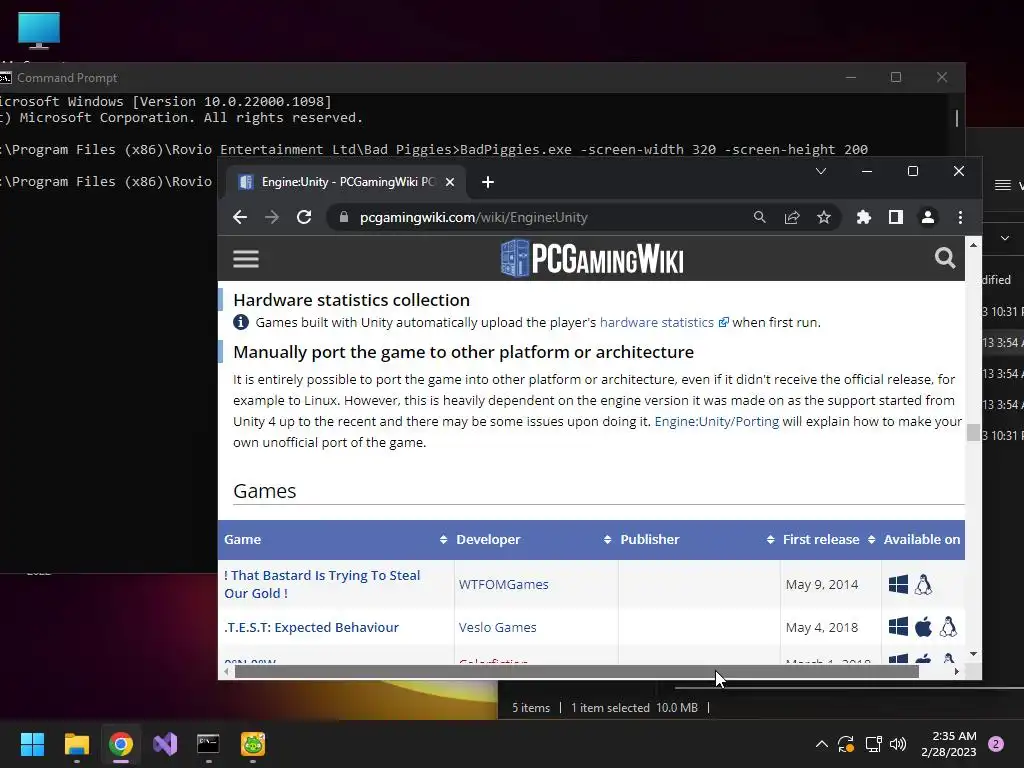This screenshot has width=1024, height=768.
Task: Click May 4, 2018 release date
Action: tap(822, 628)
